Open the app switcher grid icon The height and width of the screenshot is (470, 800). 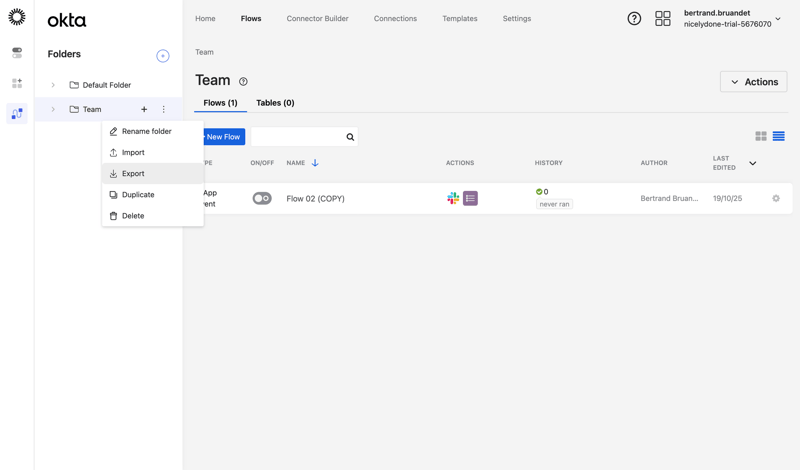(x=663, y=19)
